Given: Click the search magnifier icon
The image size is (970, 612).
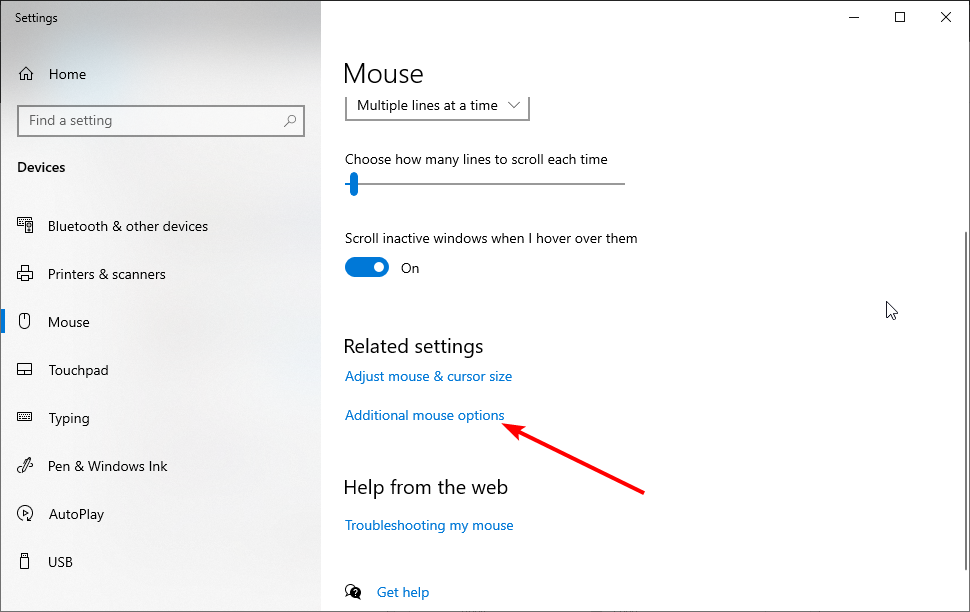Looking at the screenshot, I should [x=290, y=121].
